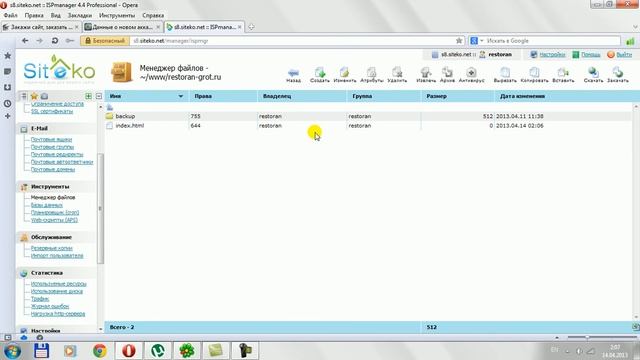Click the password wand key icon
The width and height of the screenshot is (640, 360).
70,41
